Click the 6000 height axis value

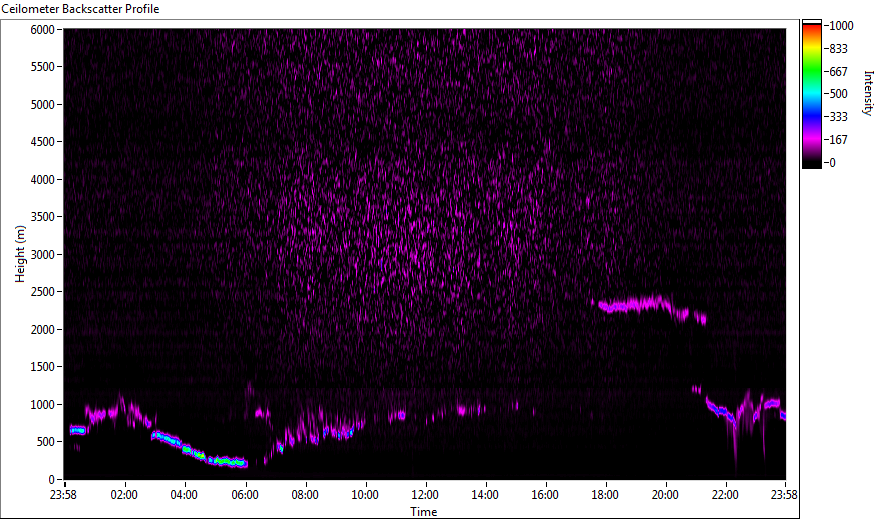(x=43, y=30)
